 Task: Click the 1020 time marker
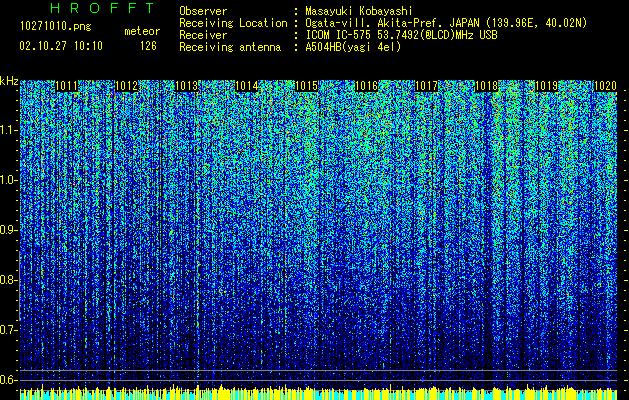605,86
